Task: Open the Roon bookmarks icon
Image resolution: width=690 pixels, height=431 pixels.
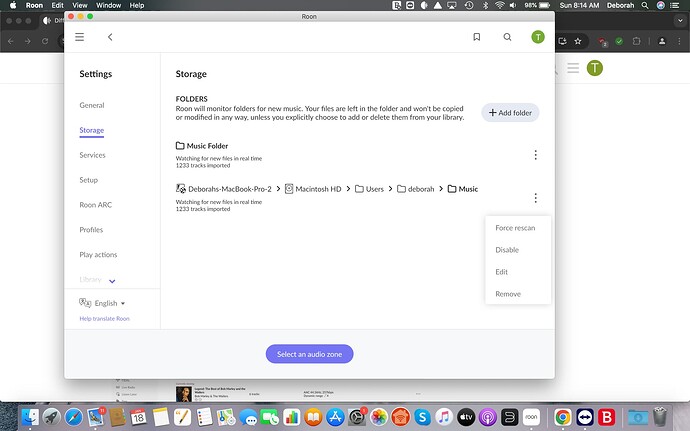Action: click(x=477, y=37)
